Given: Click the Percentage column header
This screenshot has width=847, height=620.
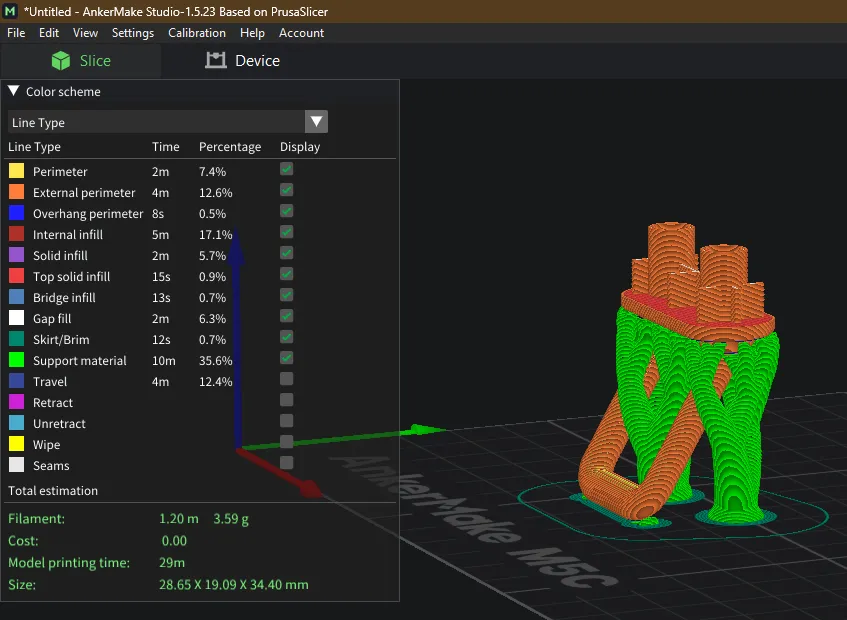Looking at the screenshot, I should coord(230,147).
